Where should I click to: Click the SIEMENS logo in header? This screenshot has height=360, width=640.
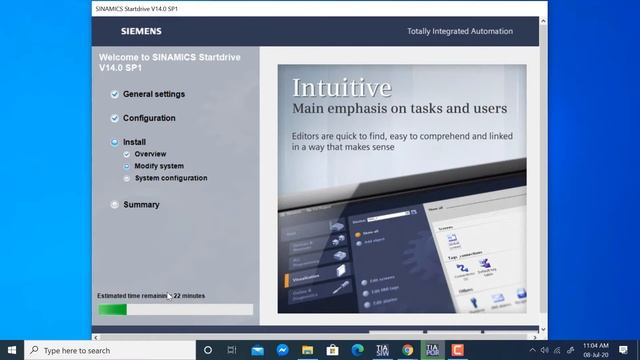tap(141, 31)
